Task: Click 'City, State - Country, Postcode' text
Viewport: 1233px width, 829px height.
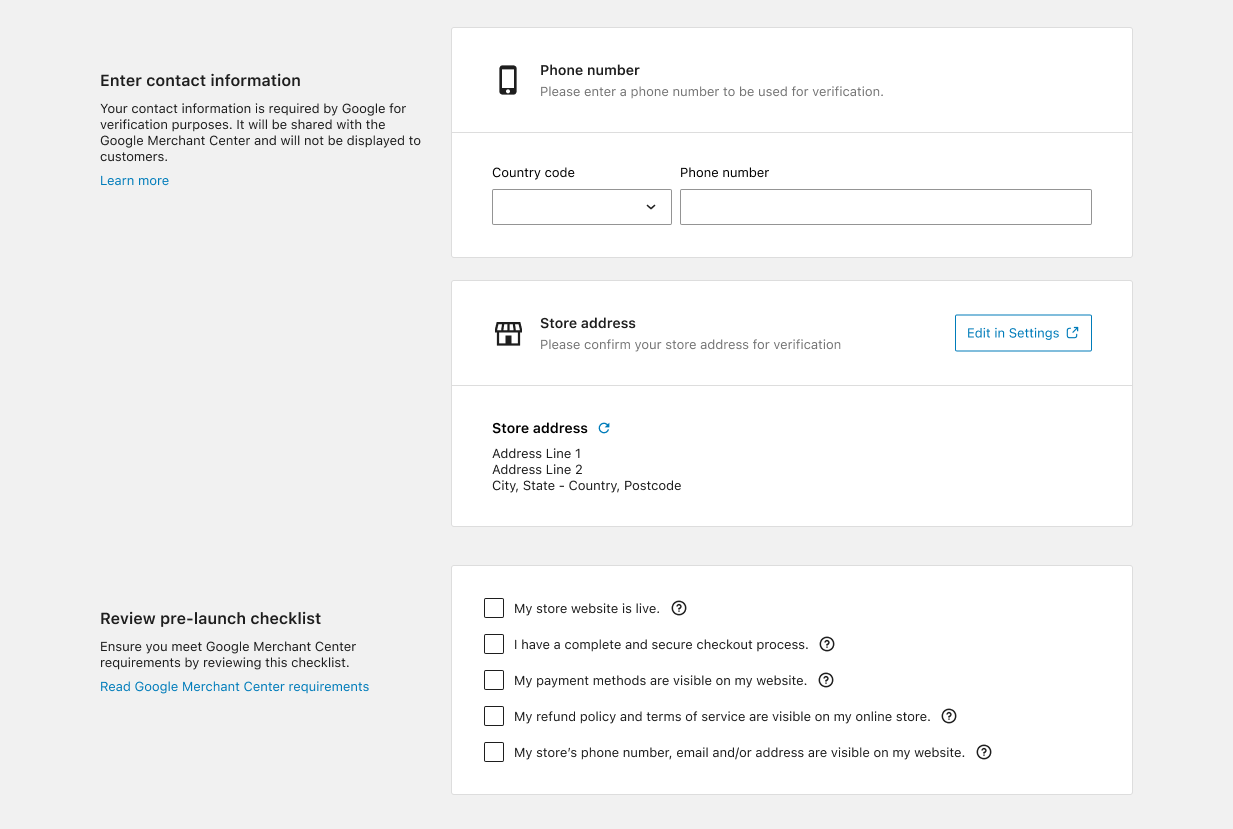Action: tap(587, 486)
